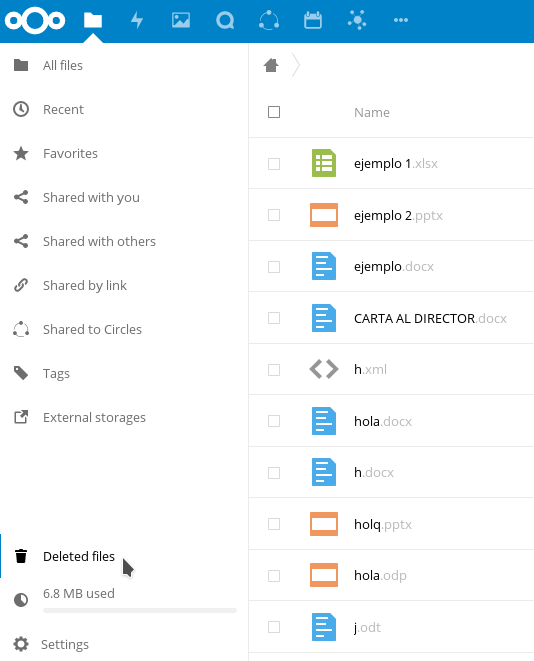Viewport: 534px width, 661px height.
Task: Click the storage quota pie icon
Action: pos(21,600)
